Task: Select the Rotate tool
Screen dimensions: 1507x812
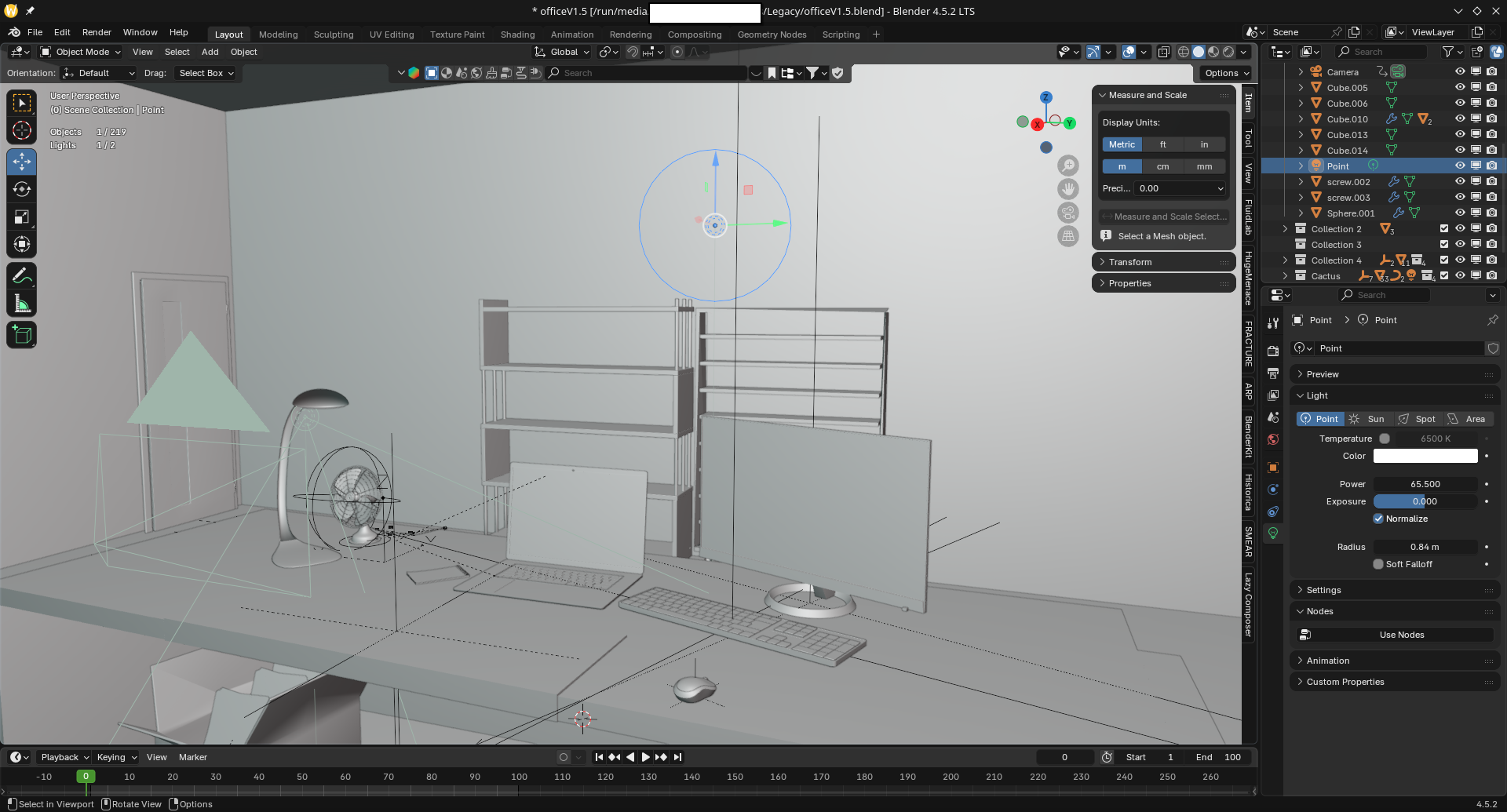Action: tap(22, 190)
